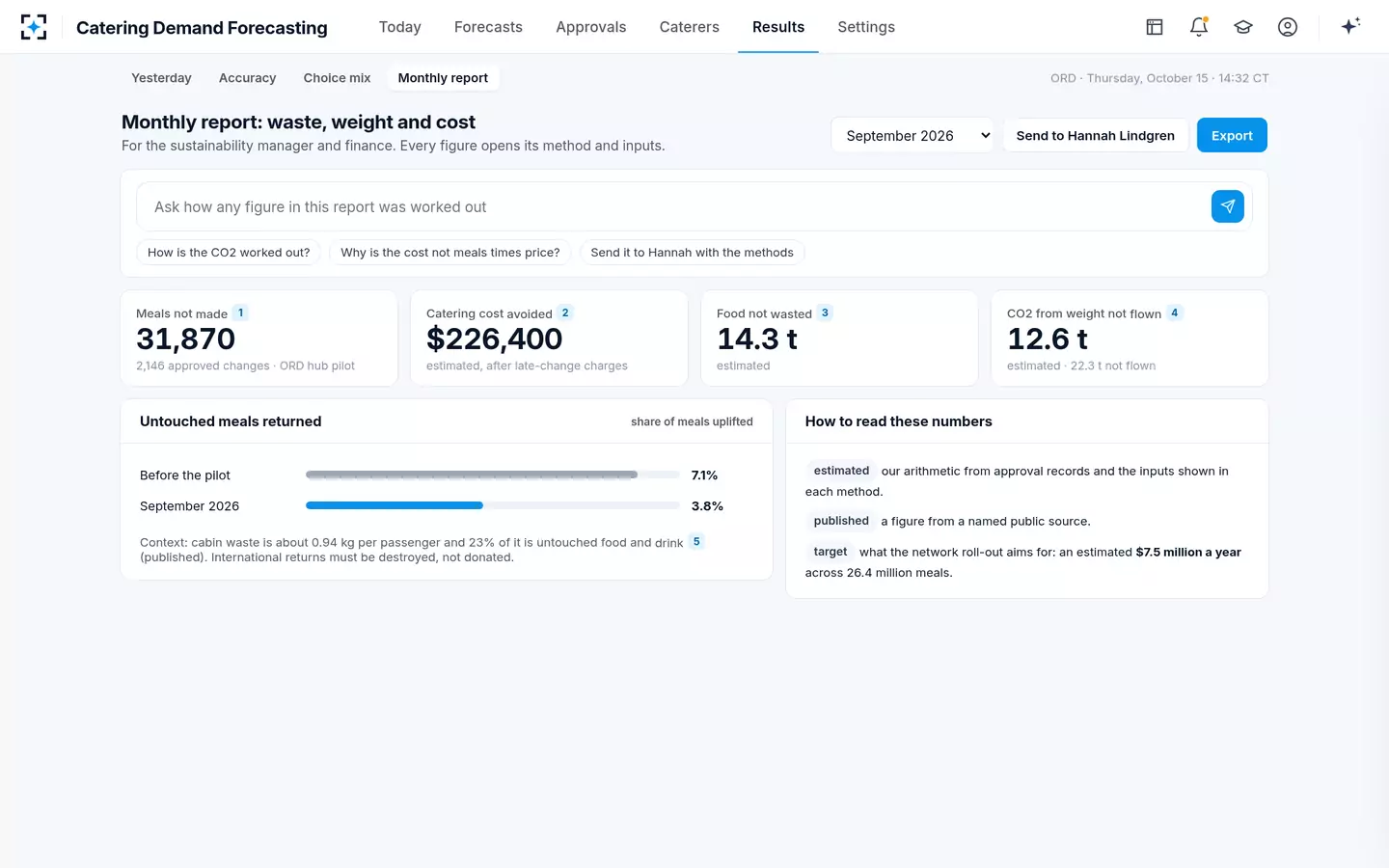
Task: Click the 12.6 t CO2 figure
Action: (1048, 339)
